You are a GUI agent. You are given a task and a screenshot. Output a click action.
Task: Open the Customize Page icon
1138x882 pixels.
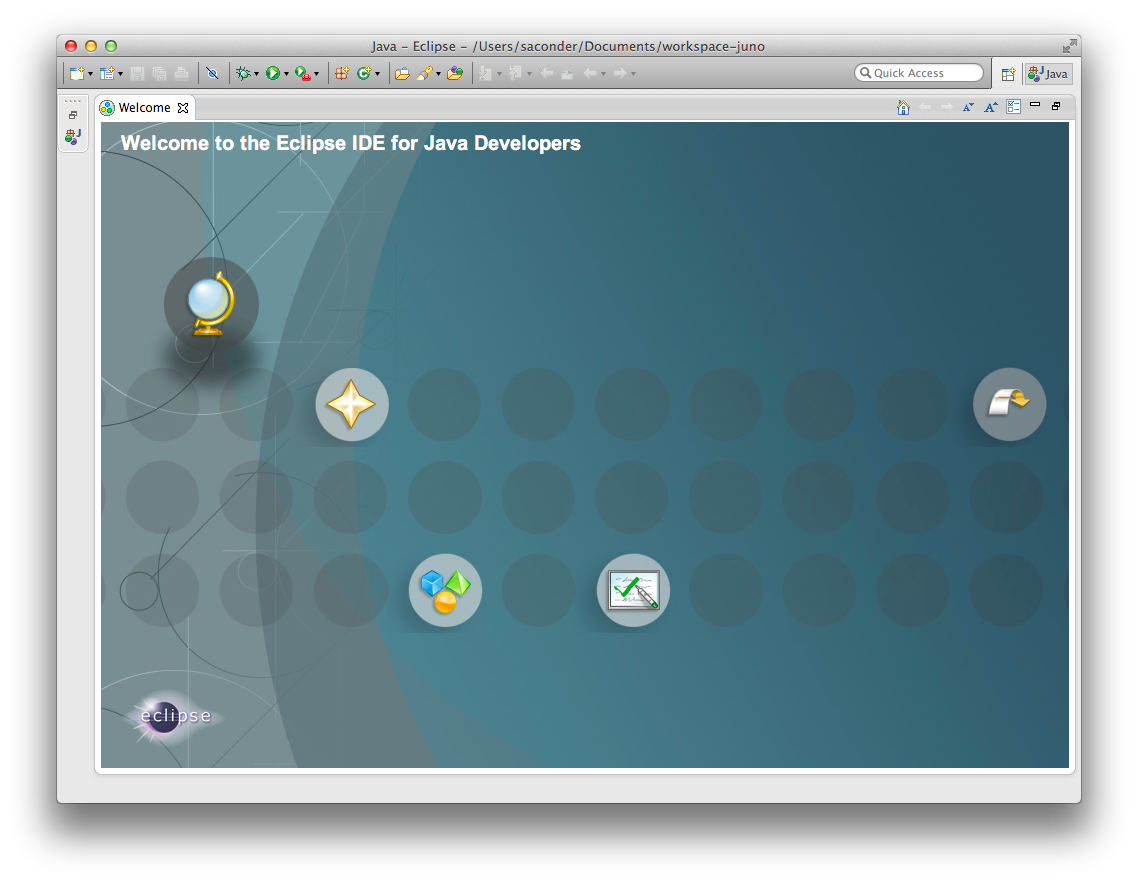(1014, 107)
